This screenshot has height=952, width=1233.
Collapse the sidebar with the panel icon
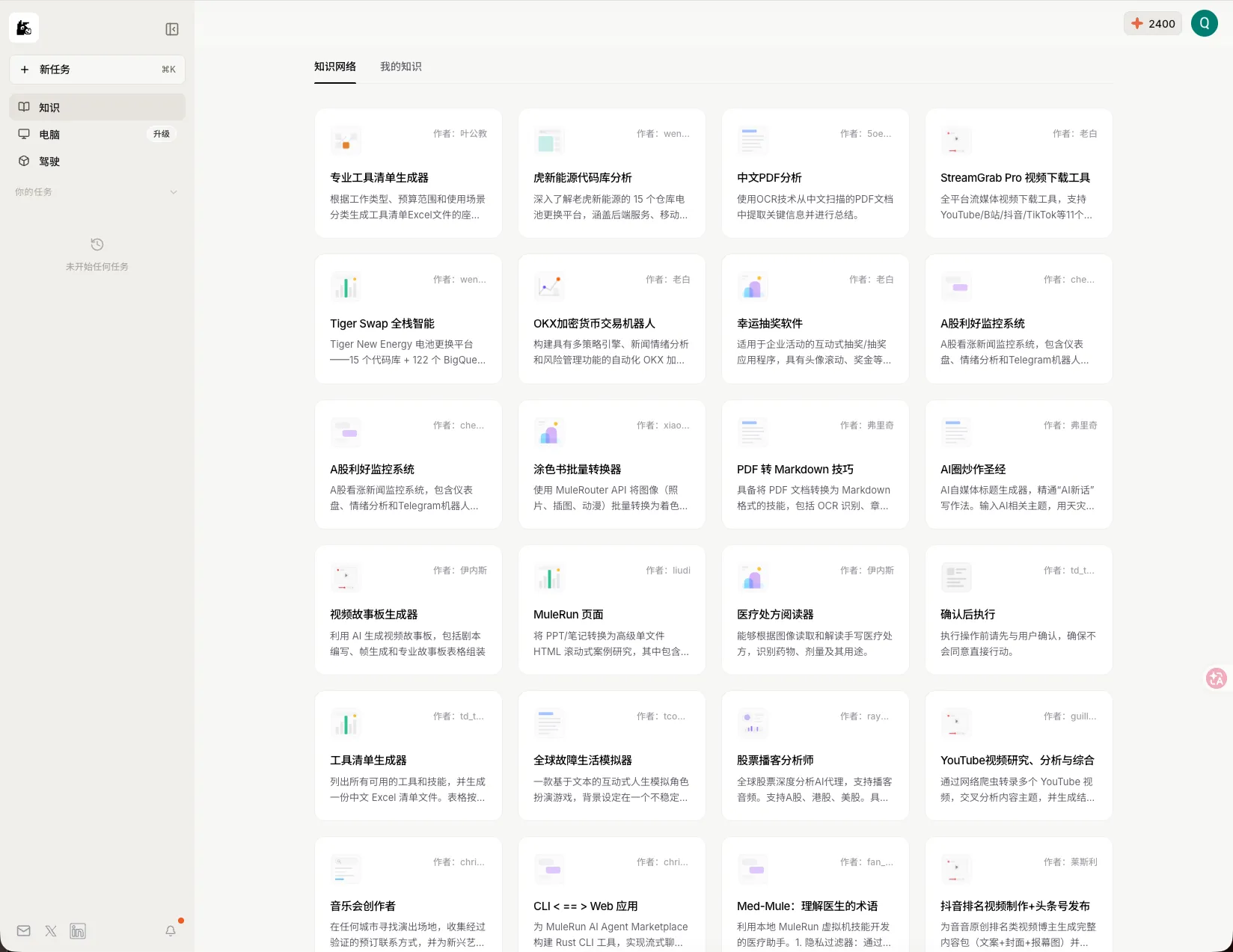point(172,29)
